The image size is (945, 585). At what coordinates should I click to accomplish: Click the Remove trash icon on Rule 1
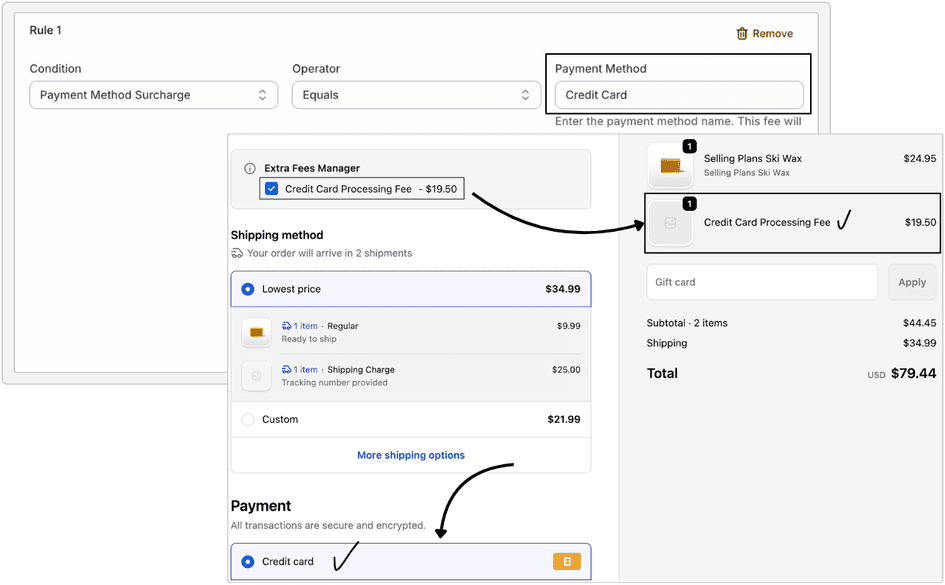[741, 33]
